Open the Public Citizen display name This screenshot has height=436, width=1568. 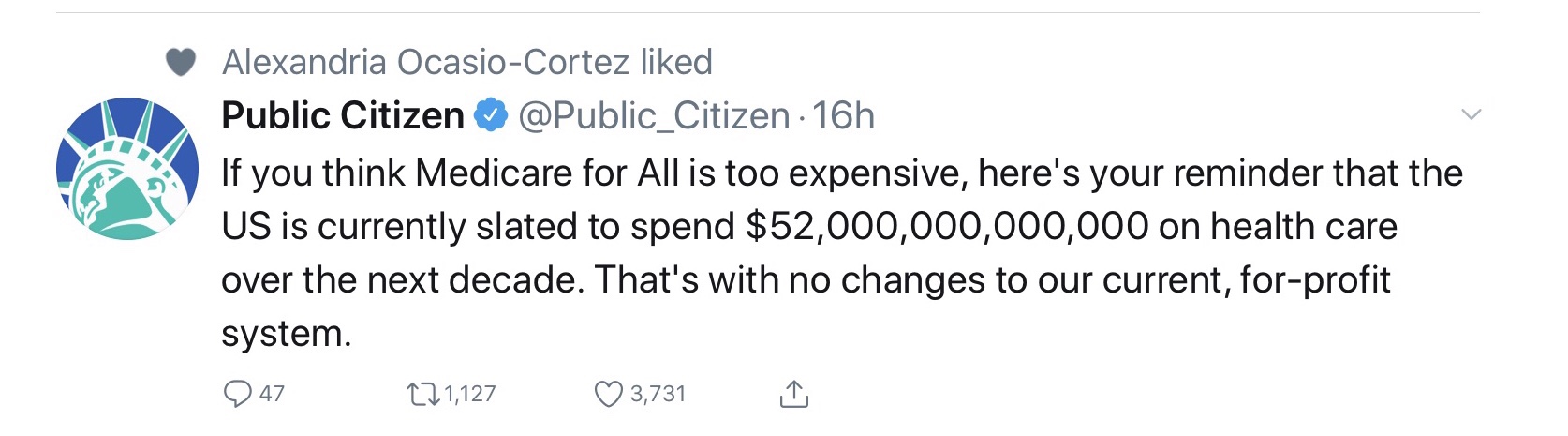(343, 115)
